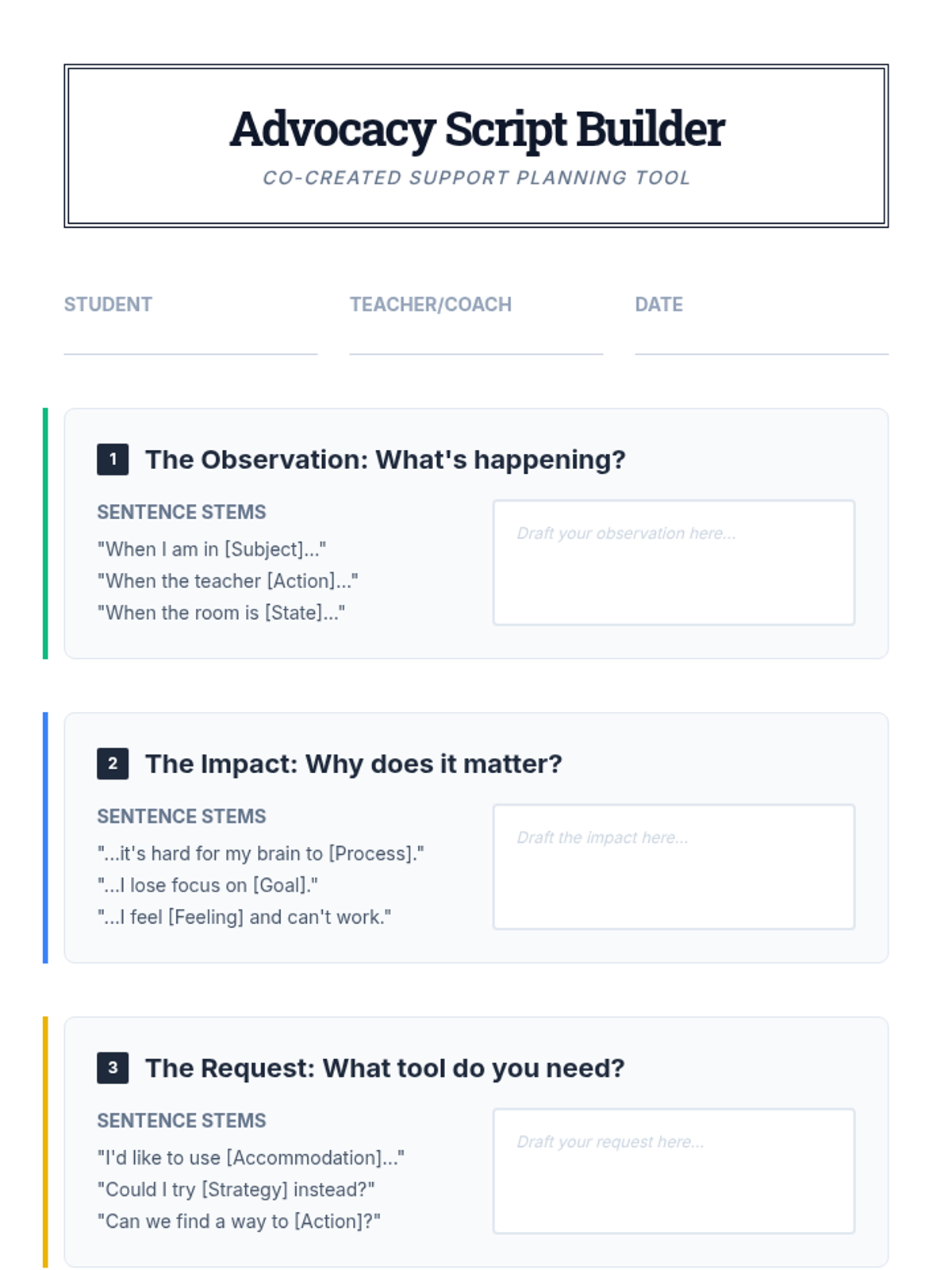The image size is (952, 1270).
Task: Click the 'Draft the impact here' box
Action: (x=674, y=867)
